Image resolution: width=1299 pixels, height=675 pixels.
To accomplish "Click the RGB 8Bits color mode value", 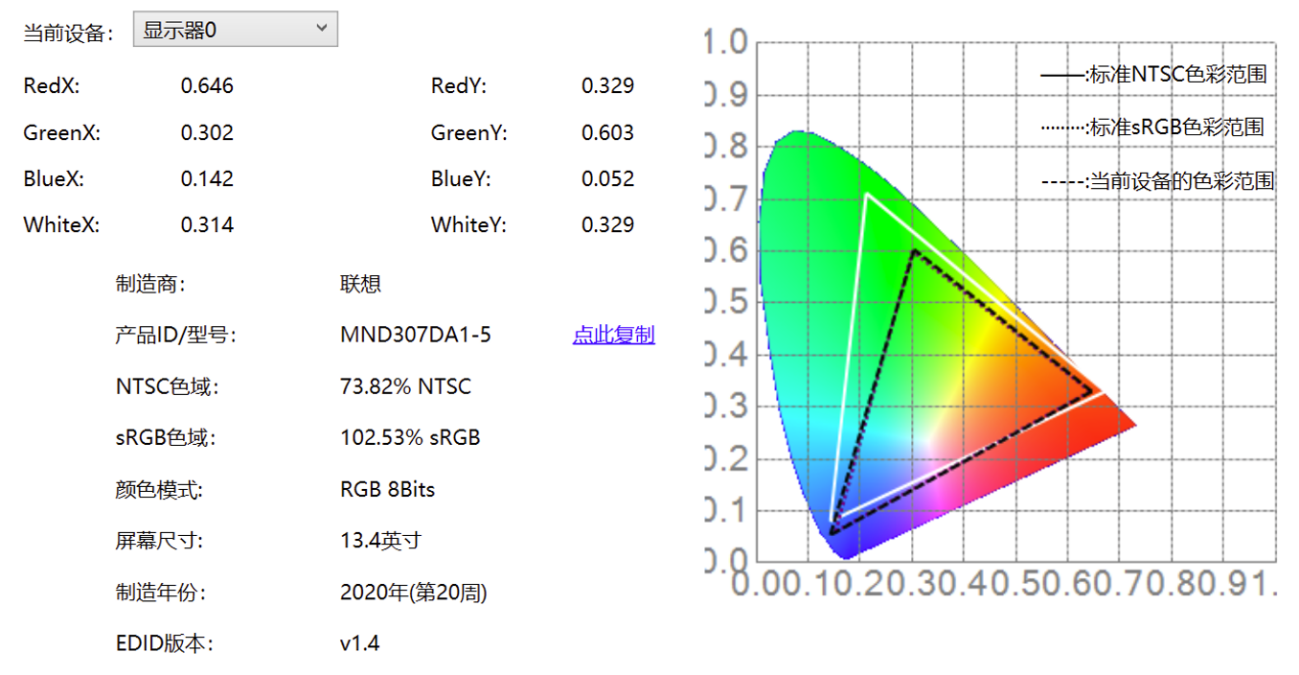I will (388, 489).
